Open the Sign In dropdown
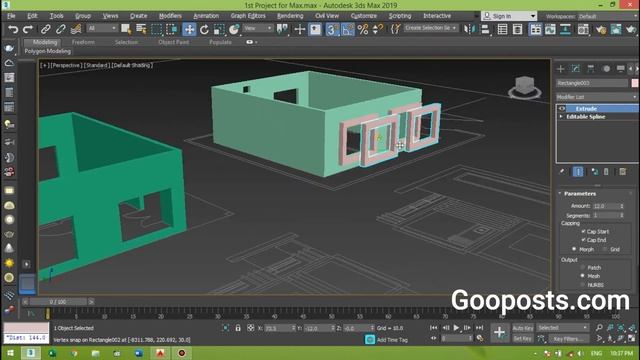Screen dimensions: 640x360 pos(509,16)
